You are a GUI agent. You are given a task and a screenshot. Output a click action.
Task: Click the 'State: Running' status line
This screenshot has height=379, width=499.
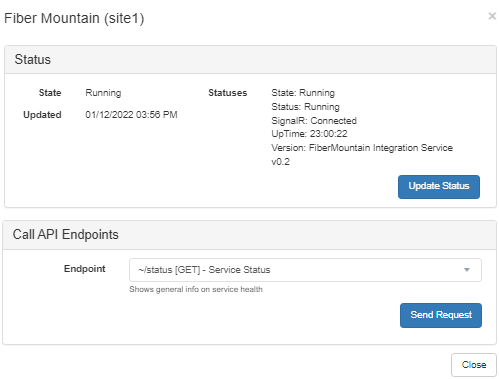(x=303, y=93)
